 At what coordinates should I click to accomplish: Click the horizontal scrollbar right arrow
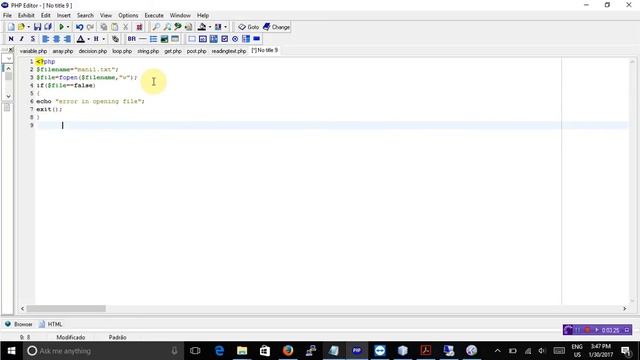tap(624, 309)
